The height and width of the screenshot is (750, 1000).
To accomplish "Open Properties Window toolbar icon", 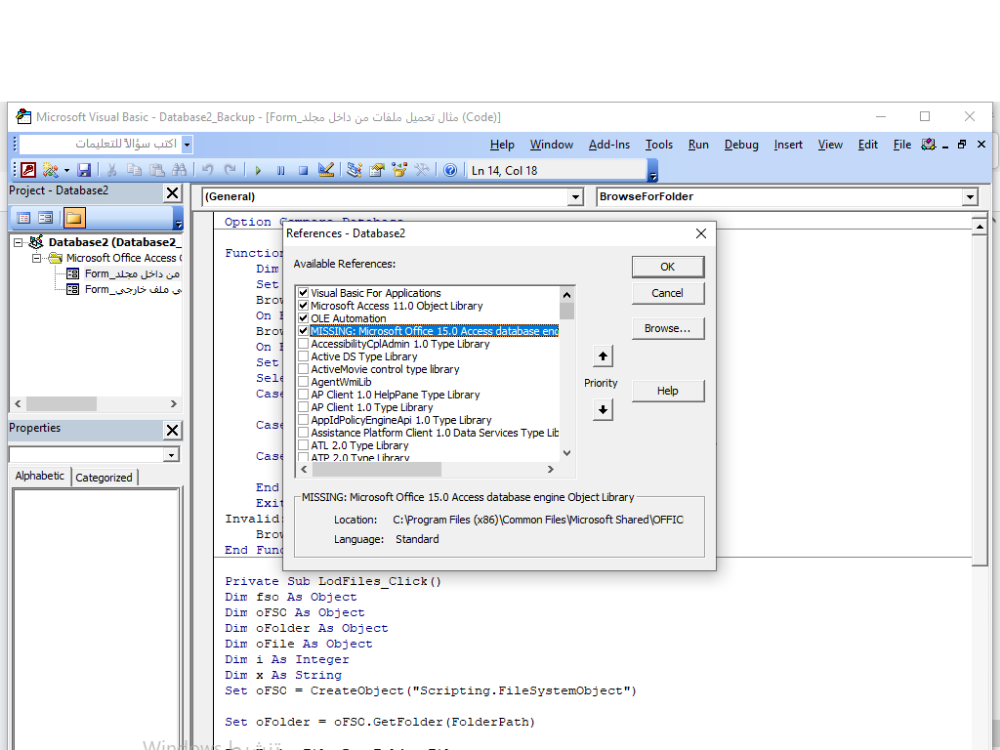I will [x=377, y=170].
